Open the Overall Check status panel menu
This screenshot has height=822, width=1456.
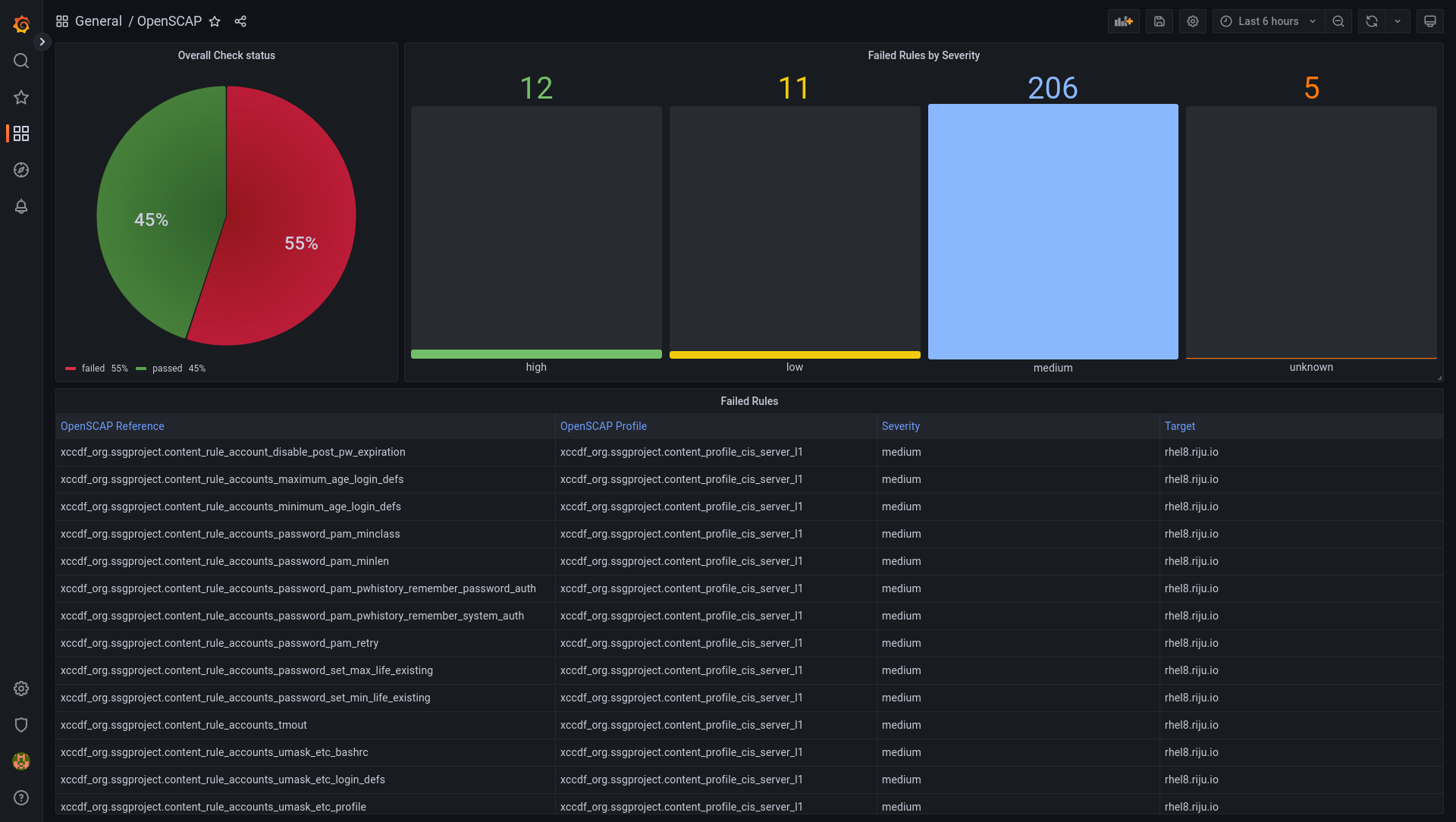[226, 55]
